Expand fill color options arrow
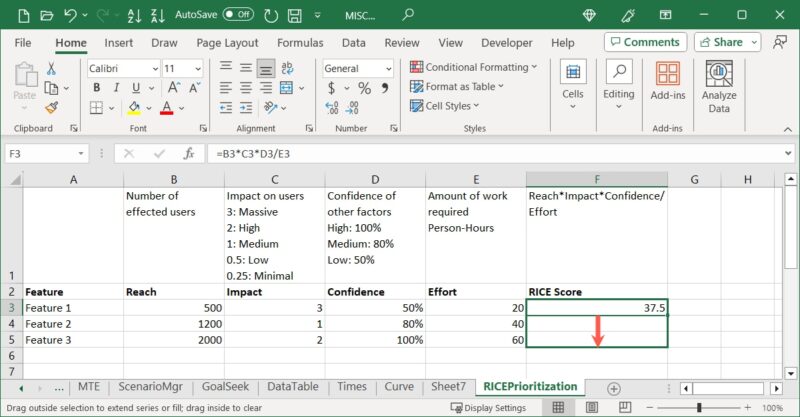Viewport: 800px width, 417px height. (149, 108)
